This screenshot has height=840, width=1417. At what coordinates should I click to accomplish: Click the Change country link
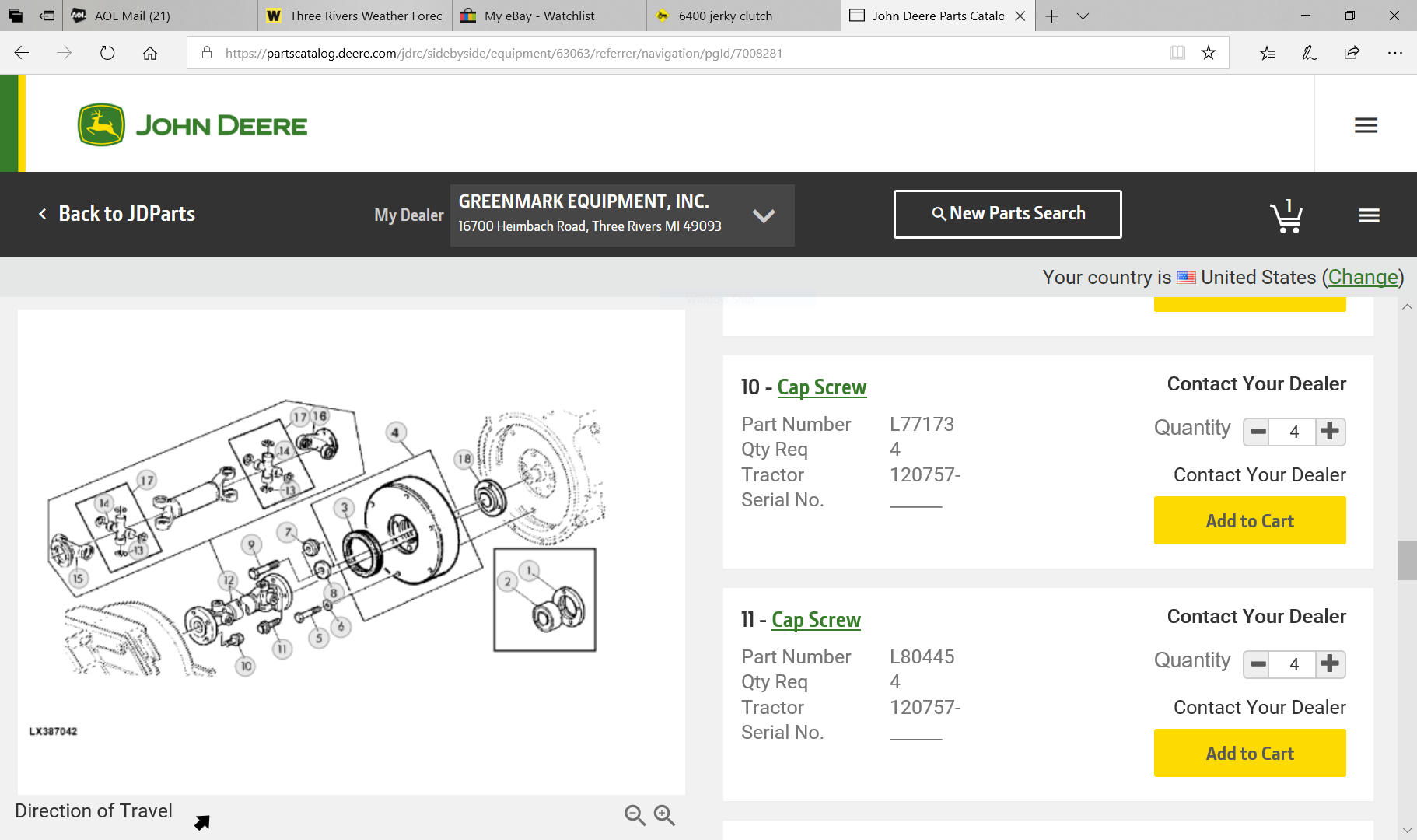1363,278
